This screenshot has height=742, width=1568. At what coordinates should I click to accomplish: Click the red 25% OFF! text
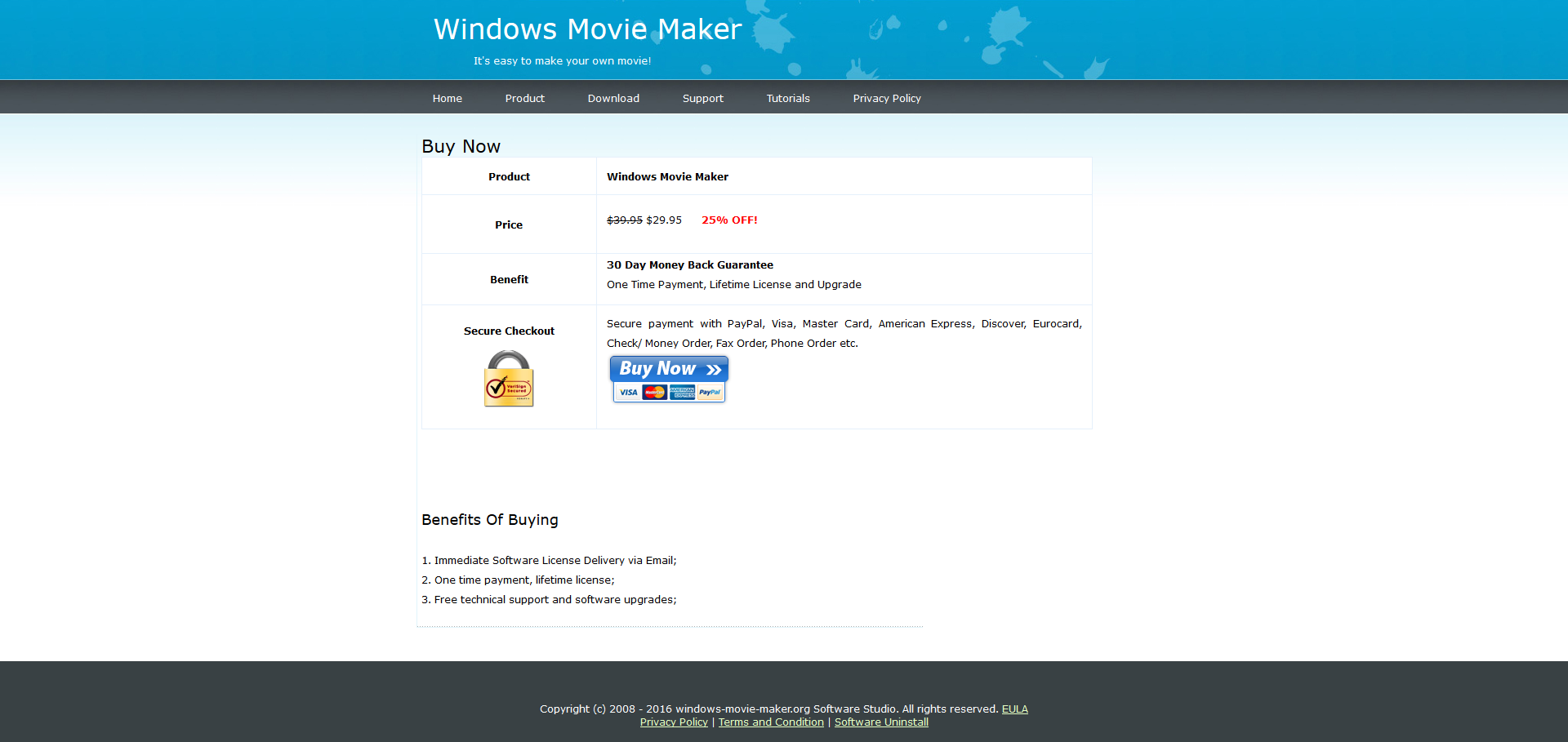729,220
